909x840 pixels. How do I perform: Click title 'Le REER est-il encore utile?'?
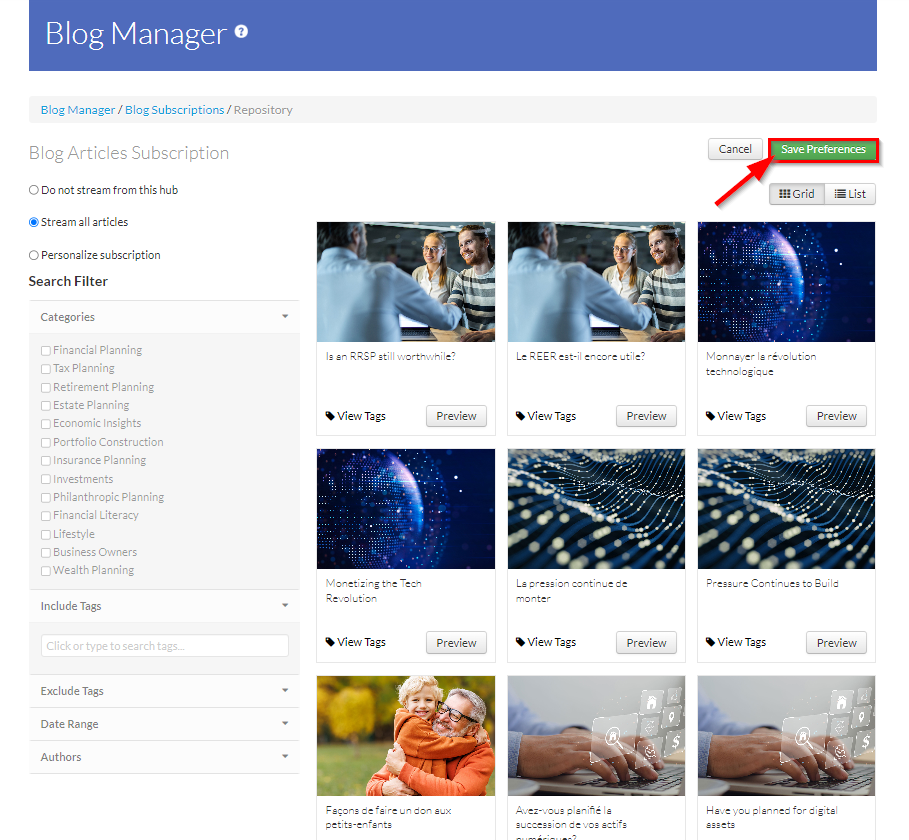tap(580, 357)
